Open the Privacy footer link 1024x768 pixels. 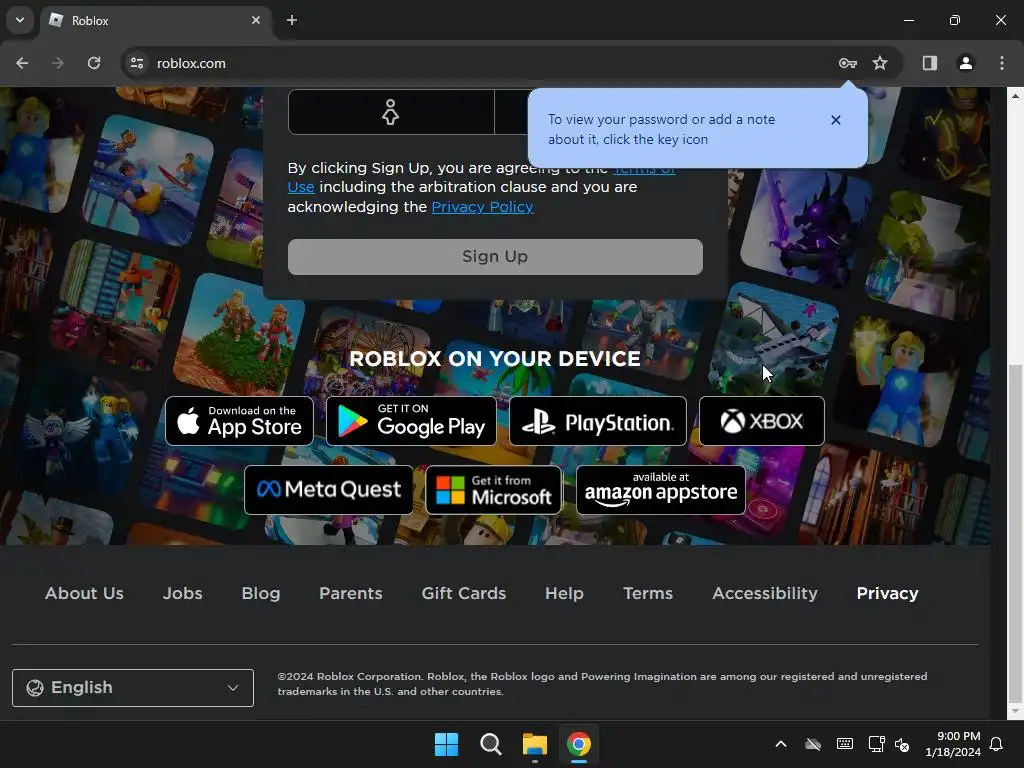coord(888,593)
